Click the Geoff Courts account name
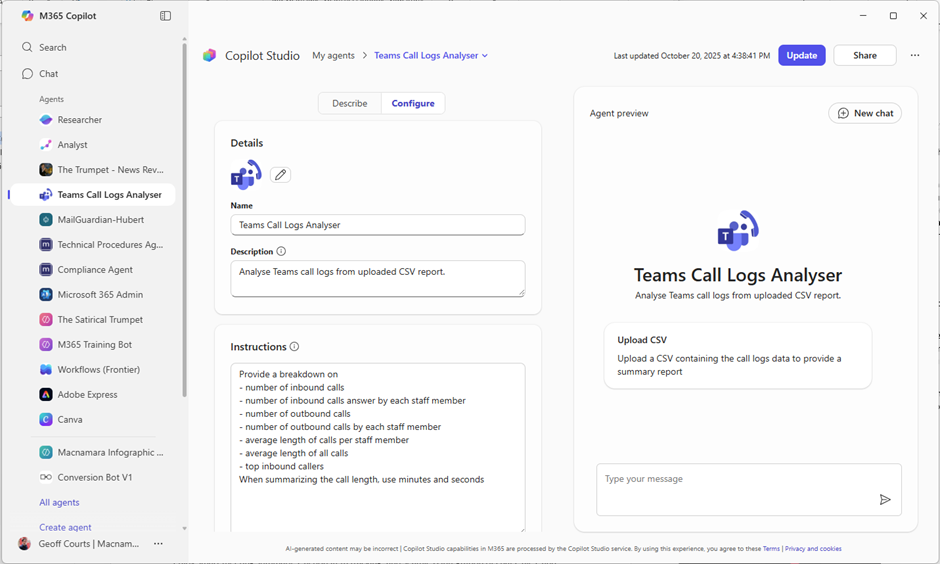Screen dimensions: 940x564 point(89,544)
